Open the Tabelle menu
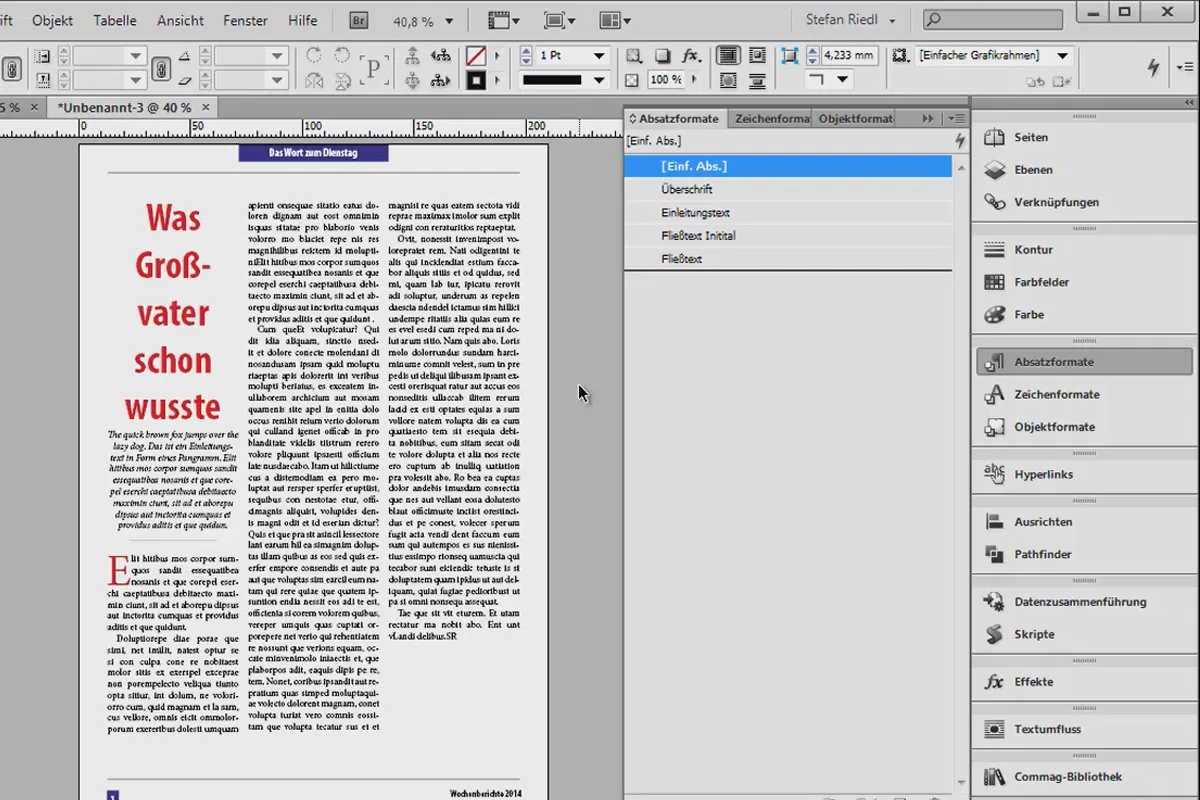Screen dimensions: 1200x800 (115, 20)
